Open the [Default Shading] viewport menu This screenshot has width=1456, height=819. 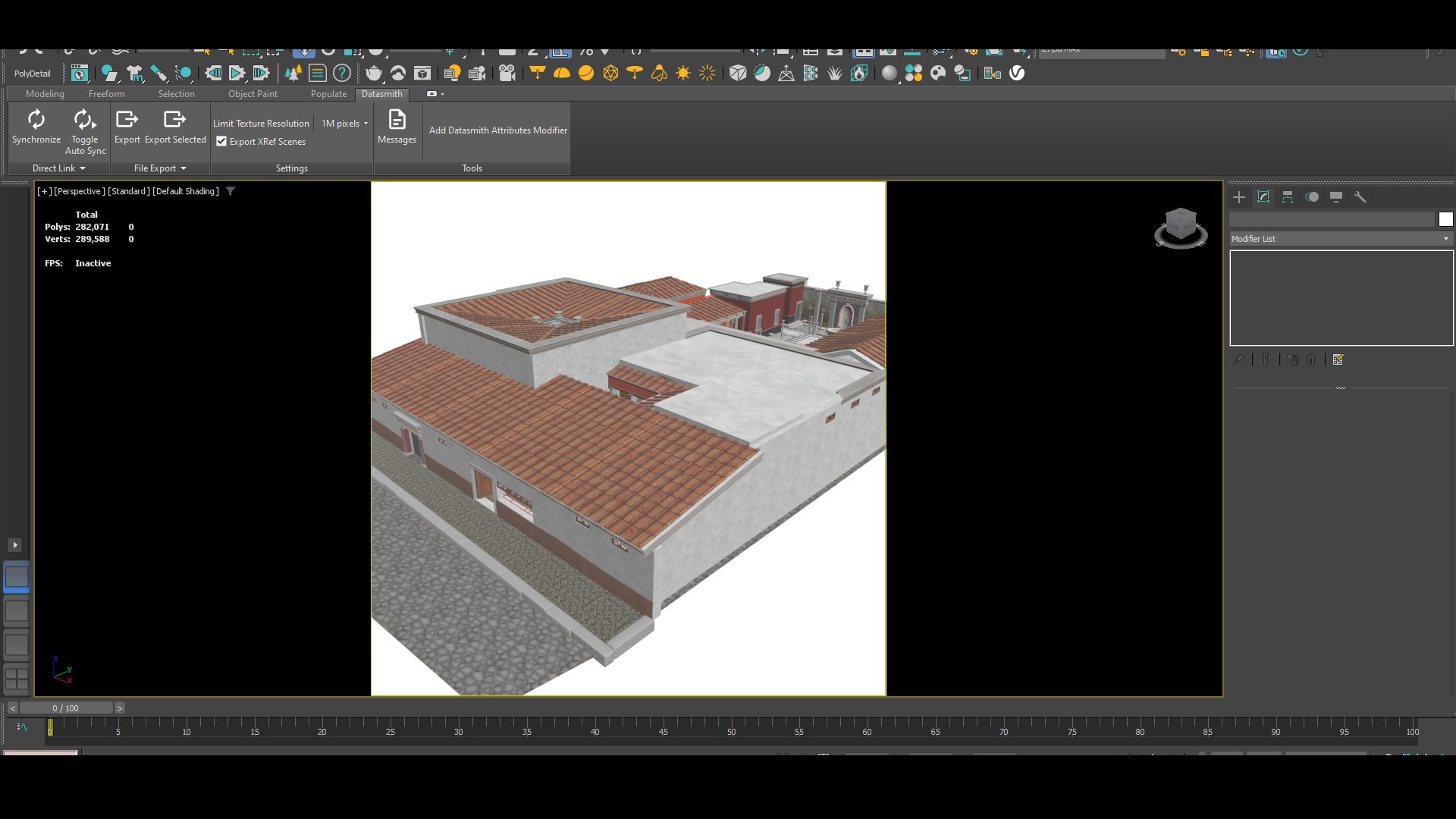pos(186,191)
